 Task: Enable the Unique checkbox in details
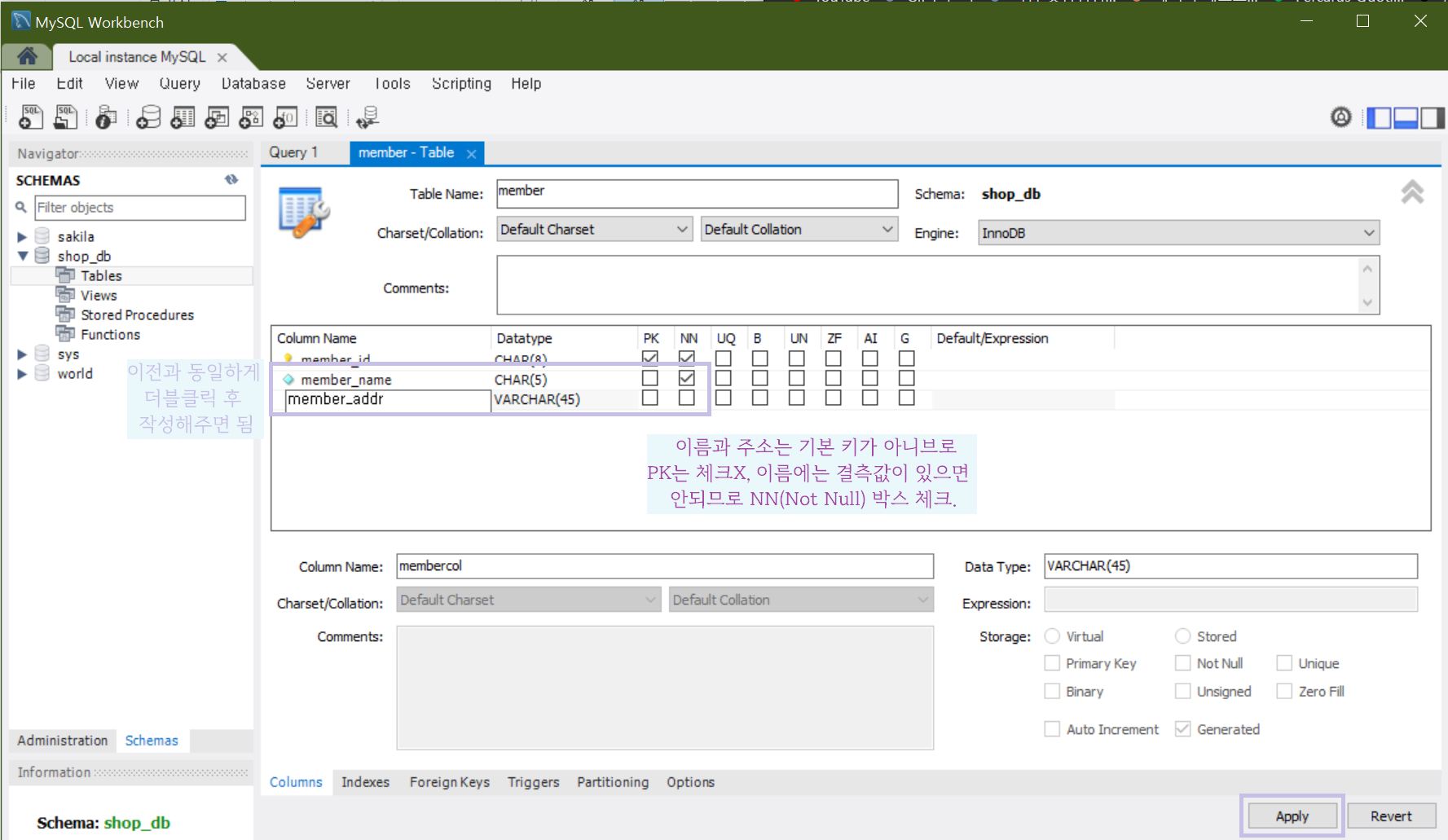pyautogui.click(x=1284, y=663)
